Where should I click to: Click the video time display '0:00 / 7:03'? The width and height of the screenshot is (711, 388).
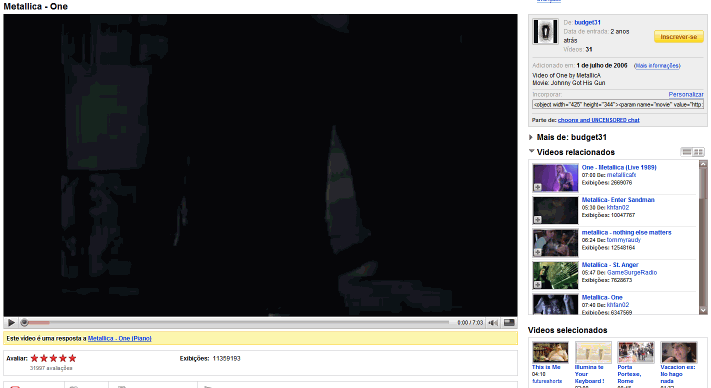[x=470, y=323]
